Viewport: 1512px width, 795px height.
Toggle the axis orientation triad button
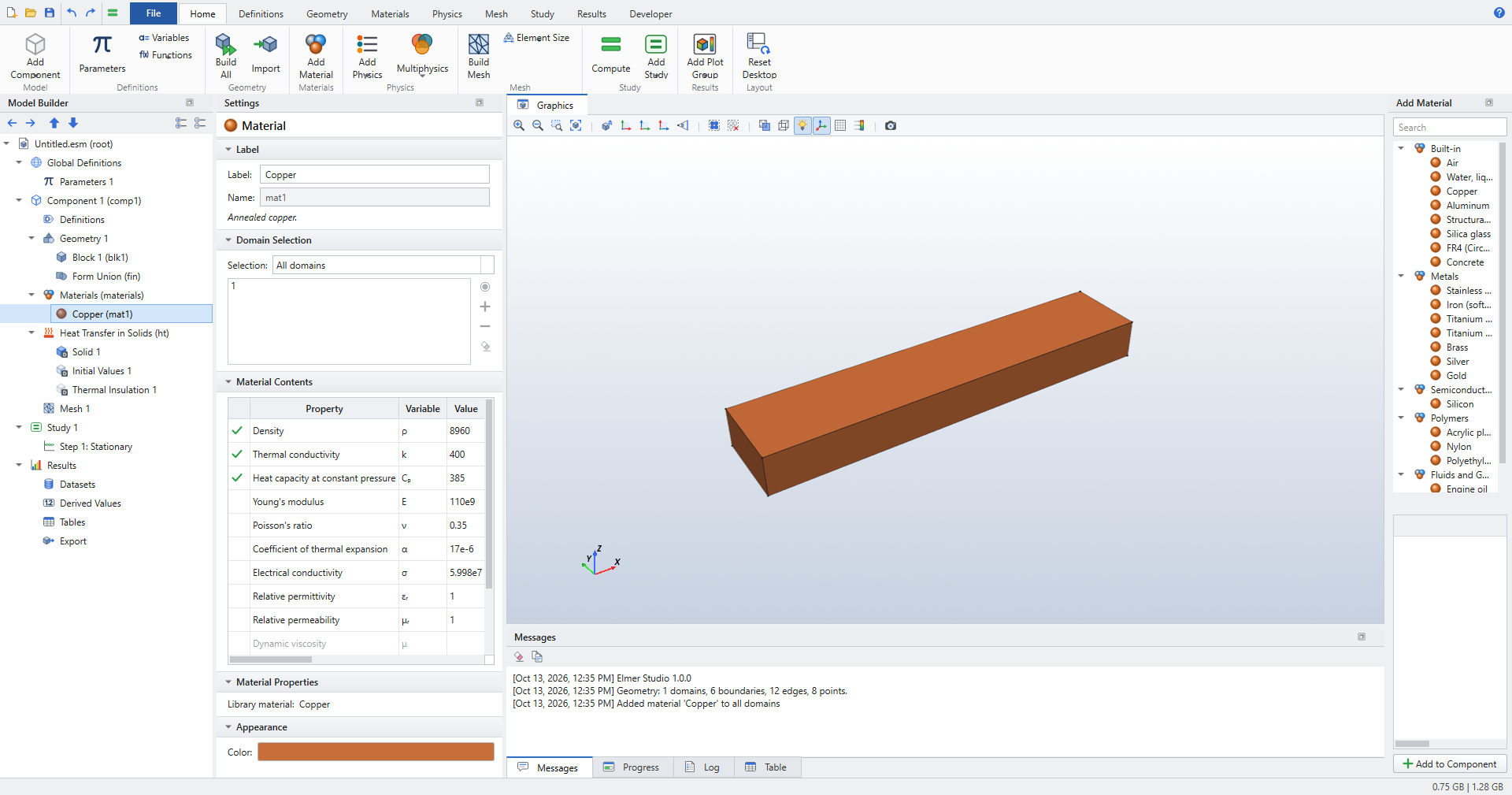pyautogui.click(x=821, y=125)
